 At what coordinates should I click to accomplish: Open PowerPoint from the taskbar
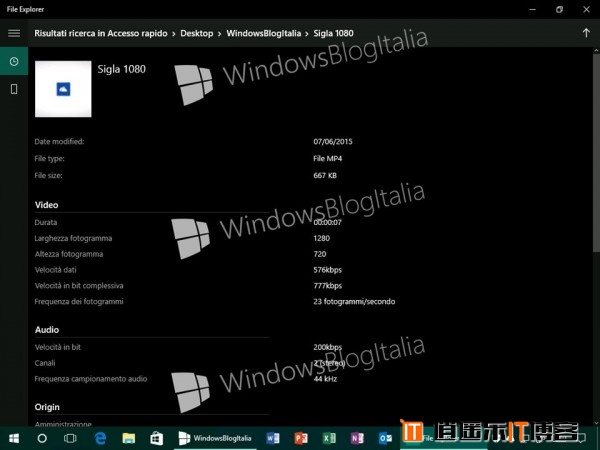pos(301,438)
